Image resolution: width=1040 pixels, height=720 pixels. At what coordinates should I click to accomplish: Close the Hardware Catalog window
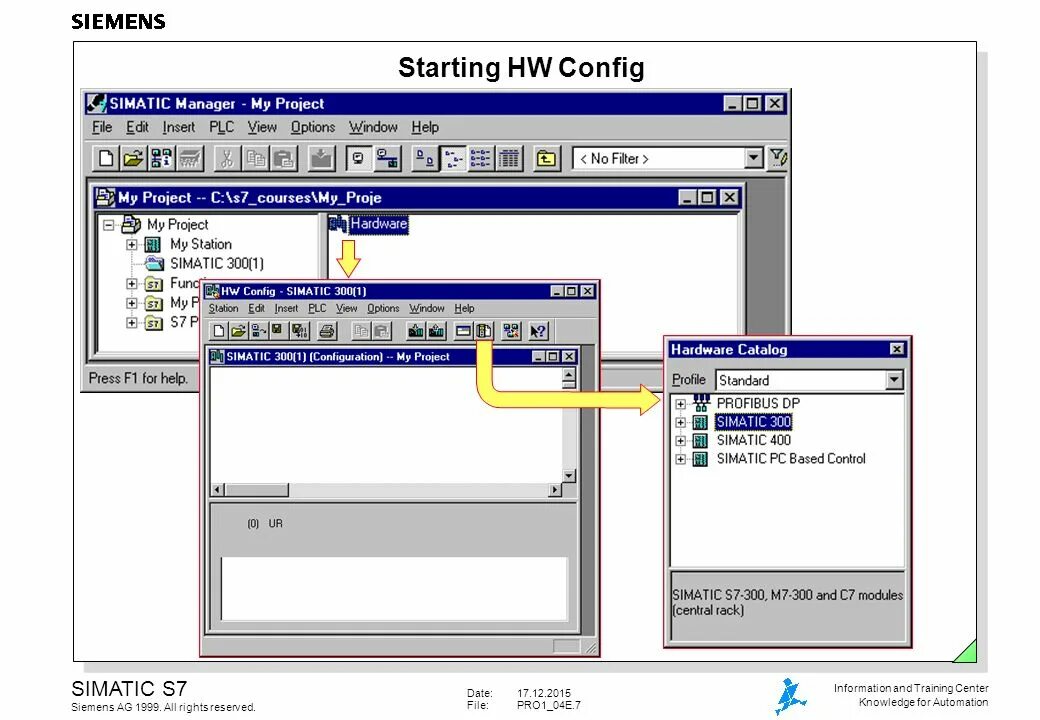click(x=897, y=349)
